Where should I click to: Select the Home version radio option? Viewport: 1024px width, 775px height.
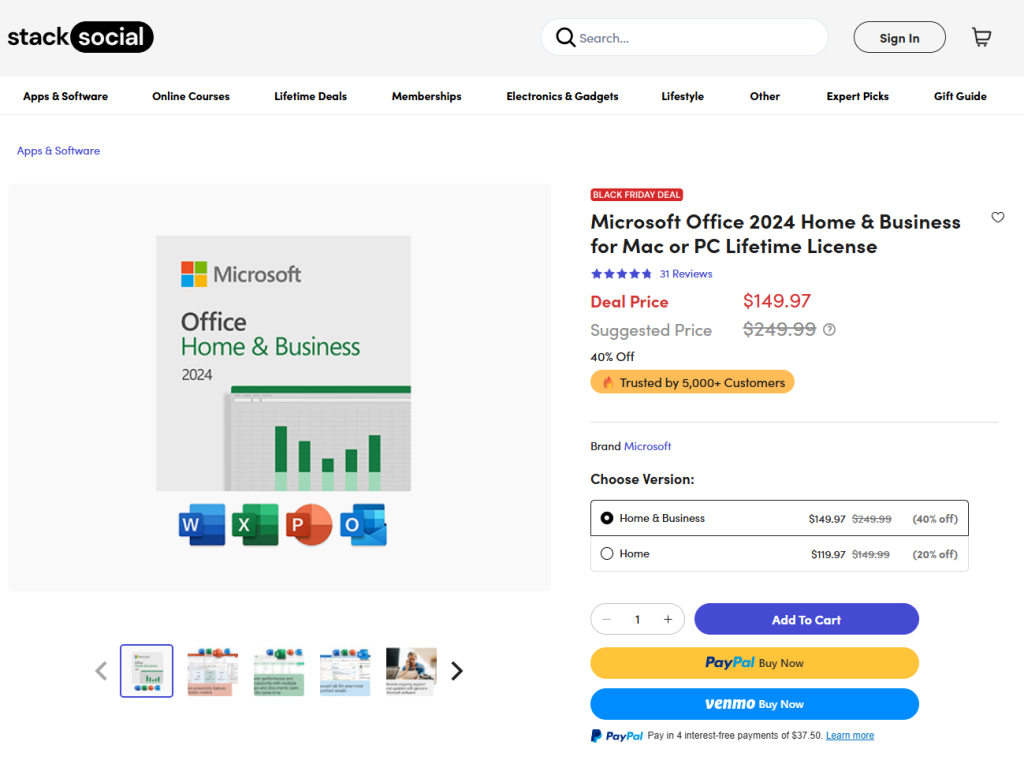(607, 554)
